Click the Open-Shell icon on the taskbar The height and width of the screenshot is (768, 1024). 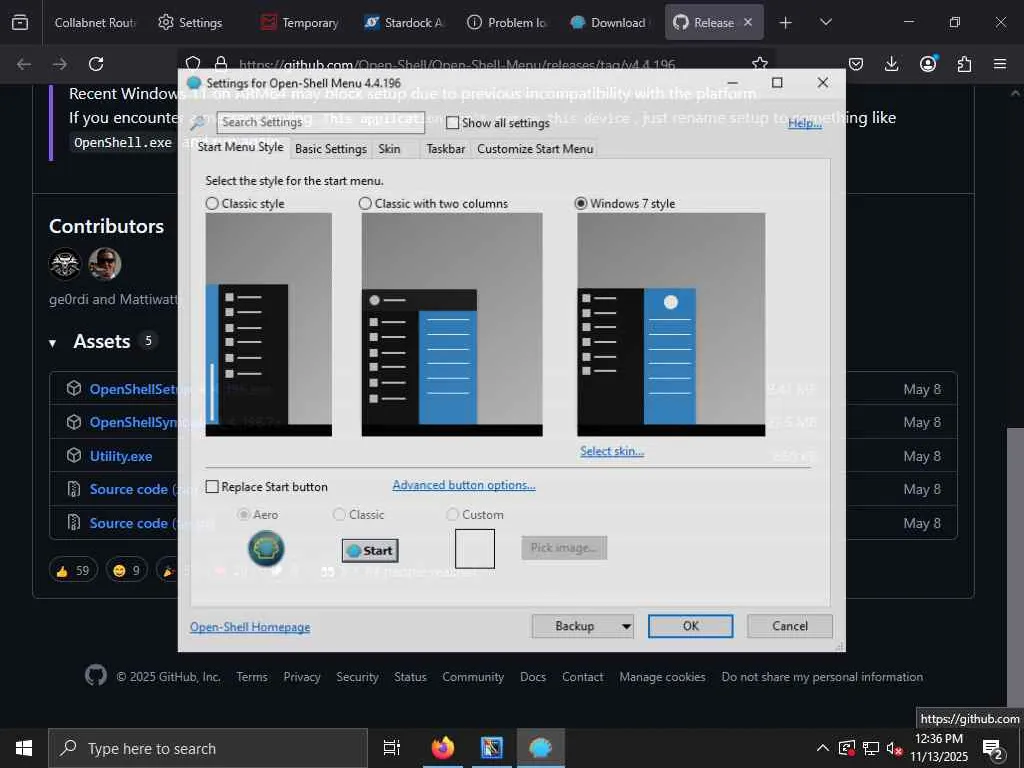541,748
